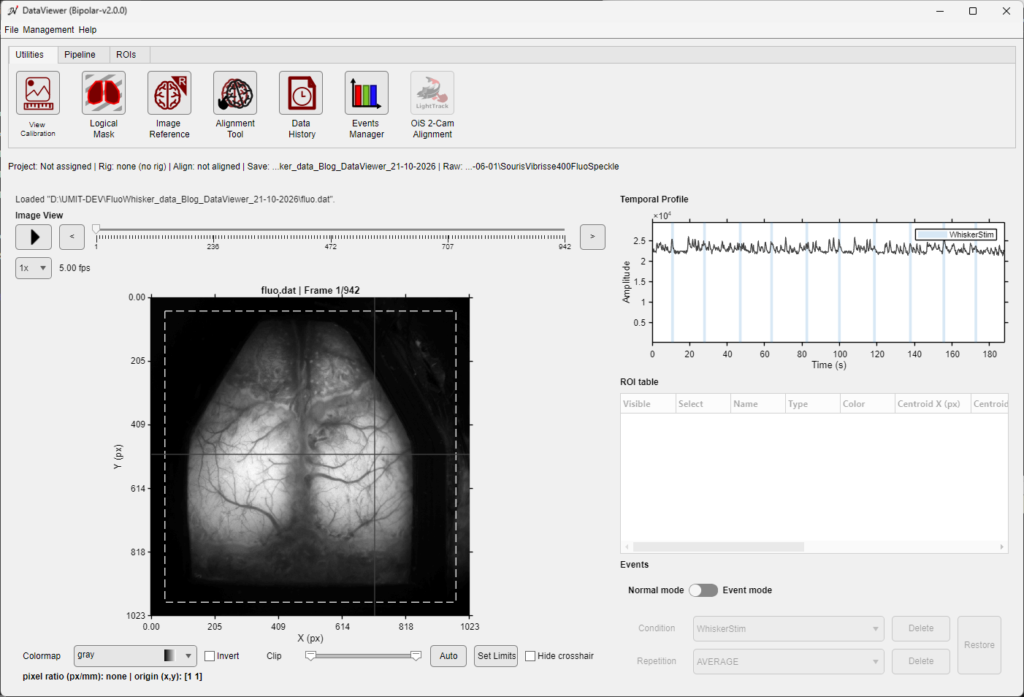Viewport: 1024px width, 697px height.
Task: Step to previous frame
Action: [x=72, y=236]
